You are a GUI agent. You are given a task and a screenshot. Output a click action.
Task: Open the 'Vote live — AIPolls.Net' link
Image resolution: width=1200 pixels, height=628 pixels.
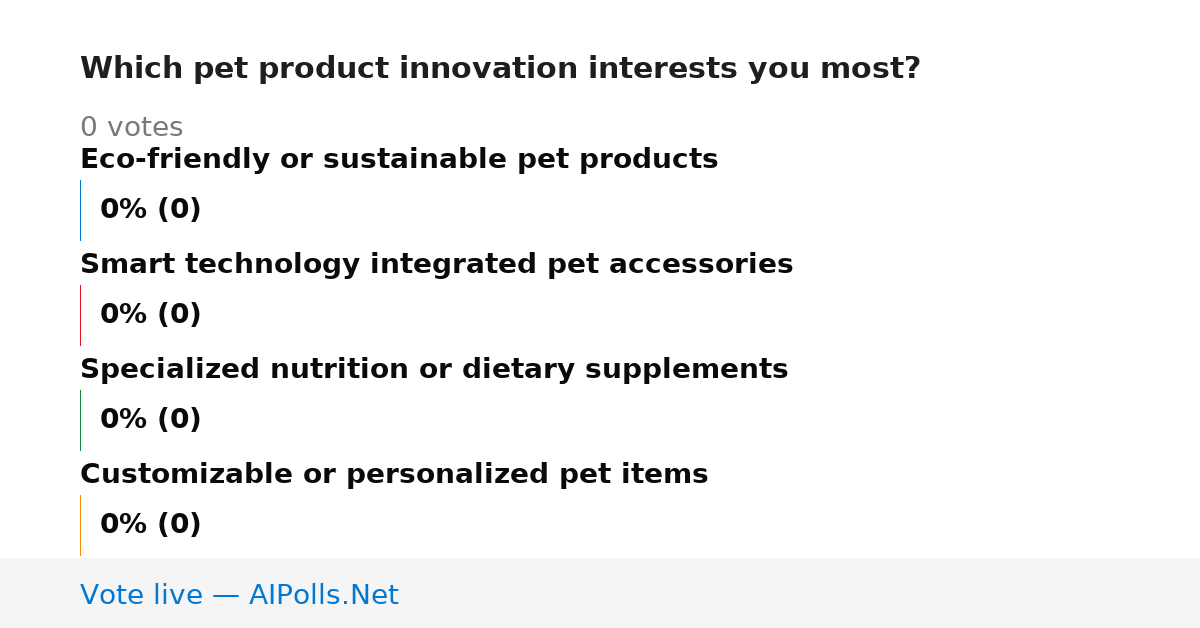(239, 596)
